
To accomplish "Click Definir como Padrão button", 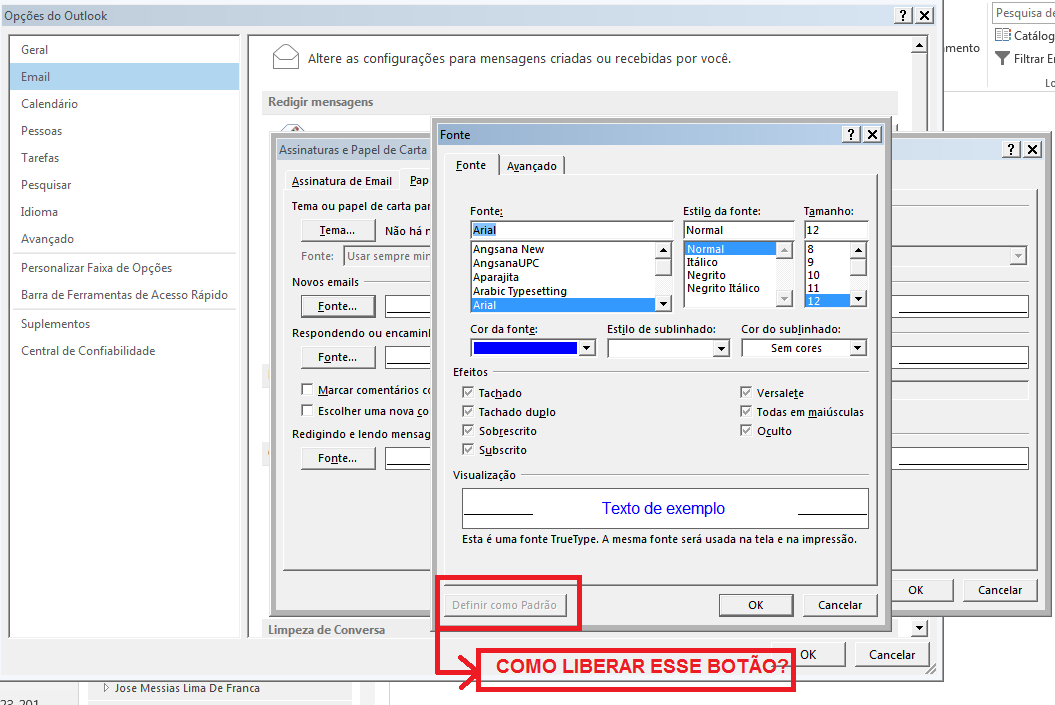I will (x=505, y=605).
